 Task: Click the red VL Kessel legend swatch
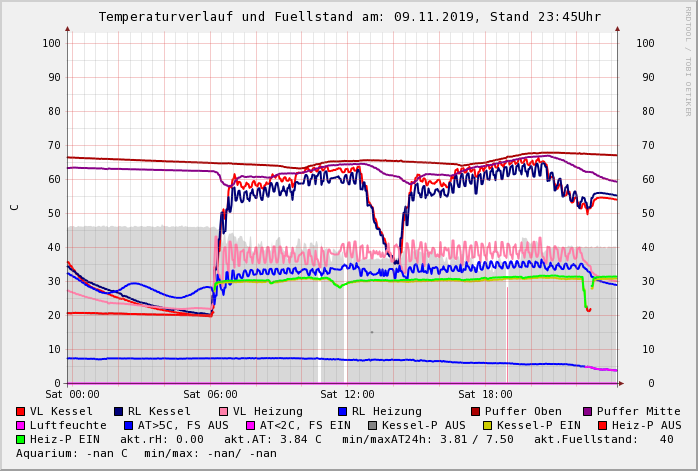click(21, 411)
